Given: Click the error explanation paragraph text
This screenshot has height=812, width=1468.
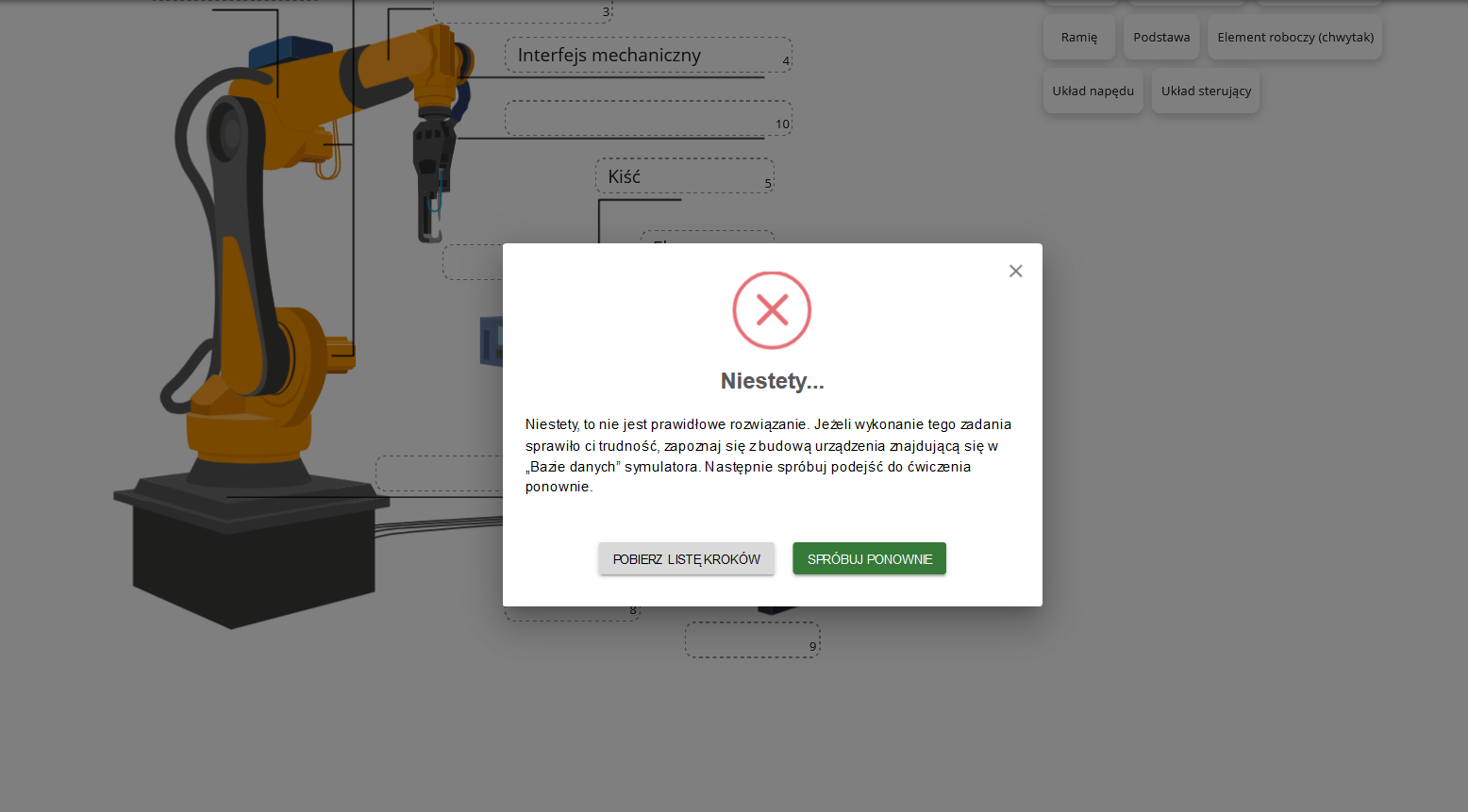Looking at the screenshot, I should pos(768,456).
